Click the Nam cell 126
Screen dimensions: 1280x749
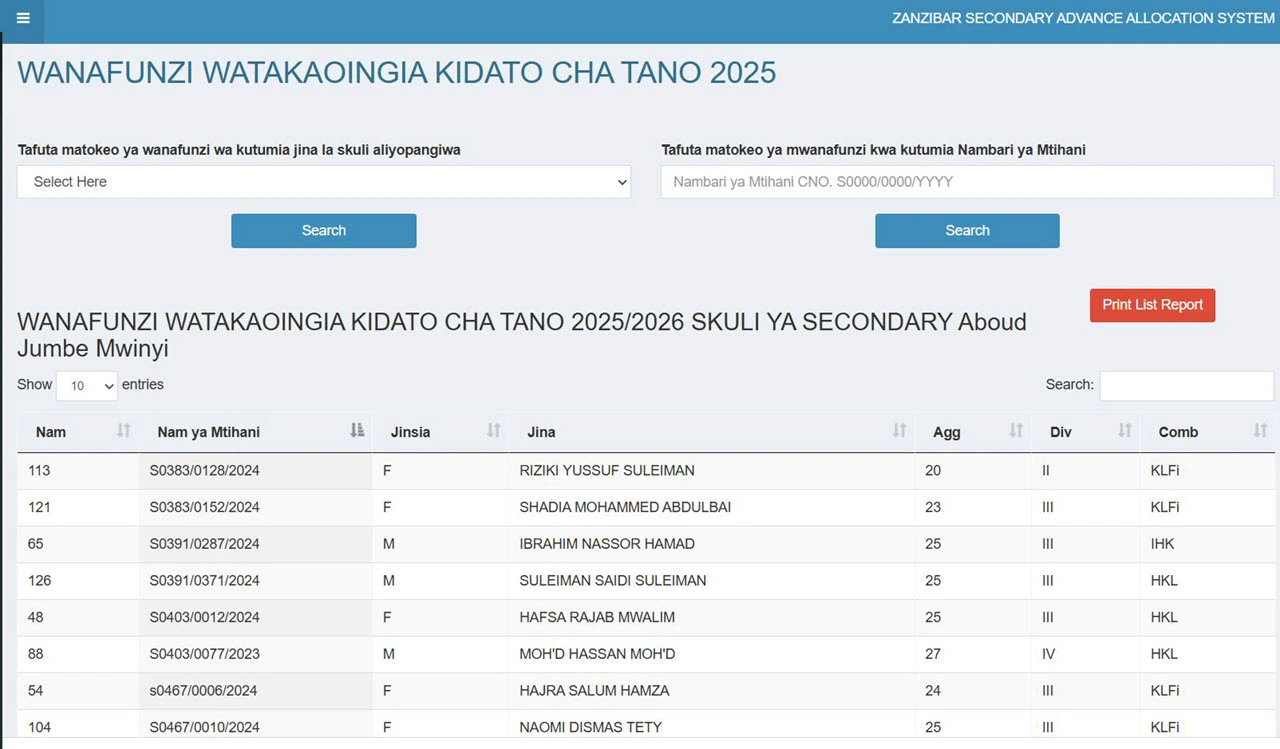point(39,580)
